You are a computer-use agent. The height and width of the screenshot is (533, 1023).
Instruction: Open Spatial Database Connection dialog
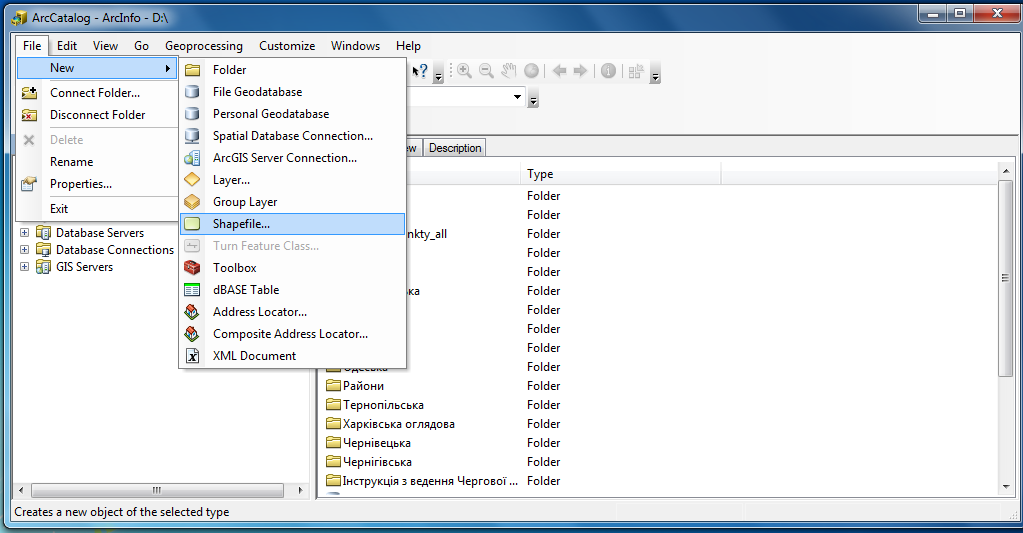click(x=292, y=136)
